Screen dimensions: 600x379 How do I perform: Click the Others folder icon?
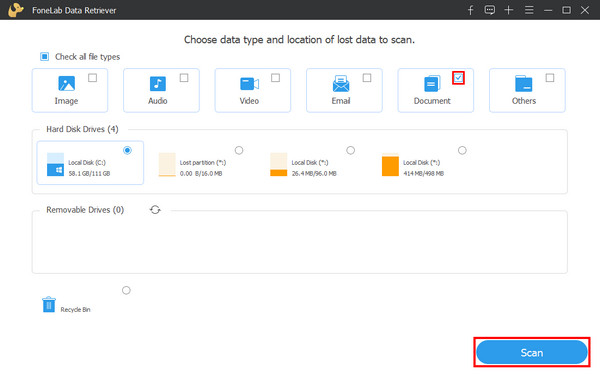tap(523, 83)
